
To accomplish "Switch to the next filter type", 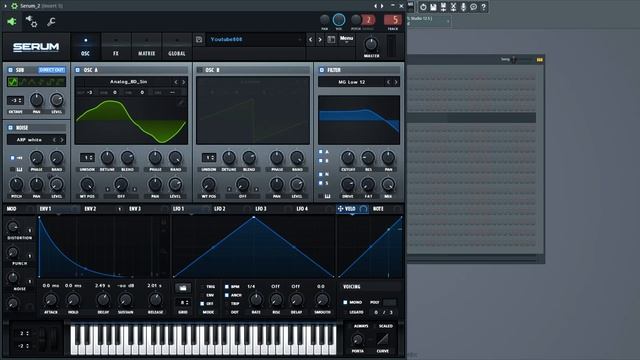I will coord(396,82).
